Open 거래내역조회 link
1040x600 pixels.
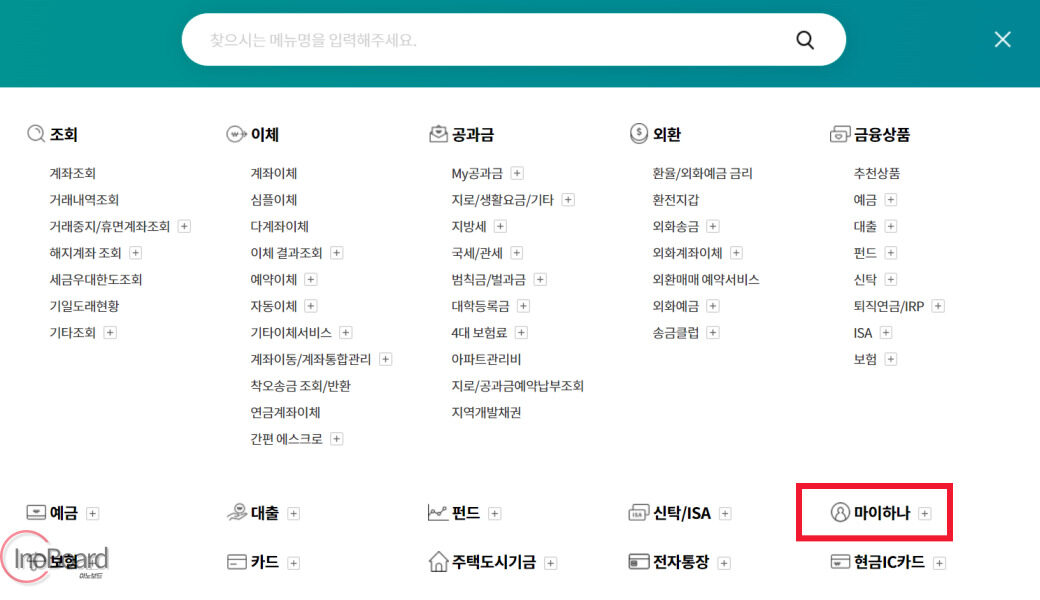[x=84, y=200]
